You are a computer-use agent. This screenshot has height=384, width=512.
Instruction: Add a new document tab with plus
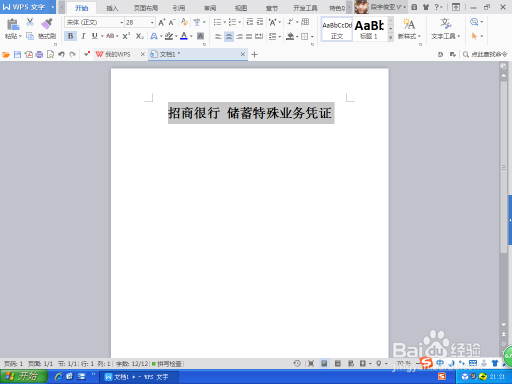pyautogui.click(x=254, y=54)
